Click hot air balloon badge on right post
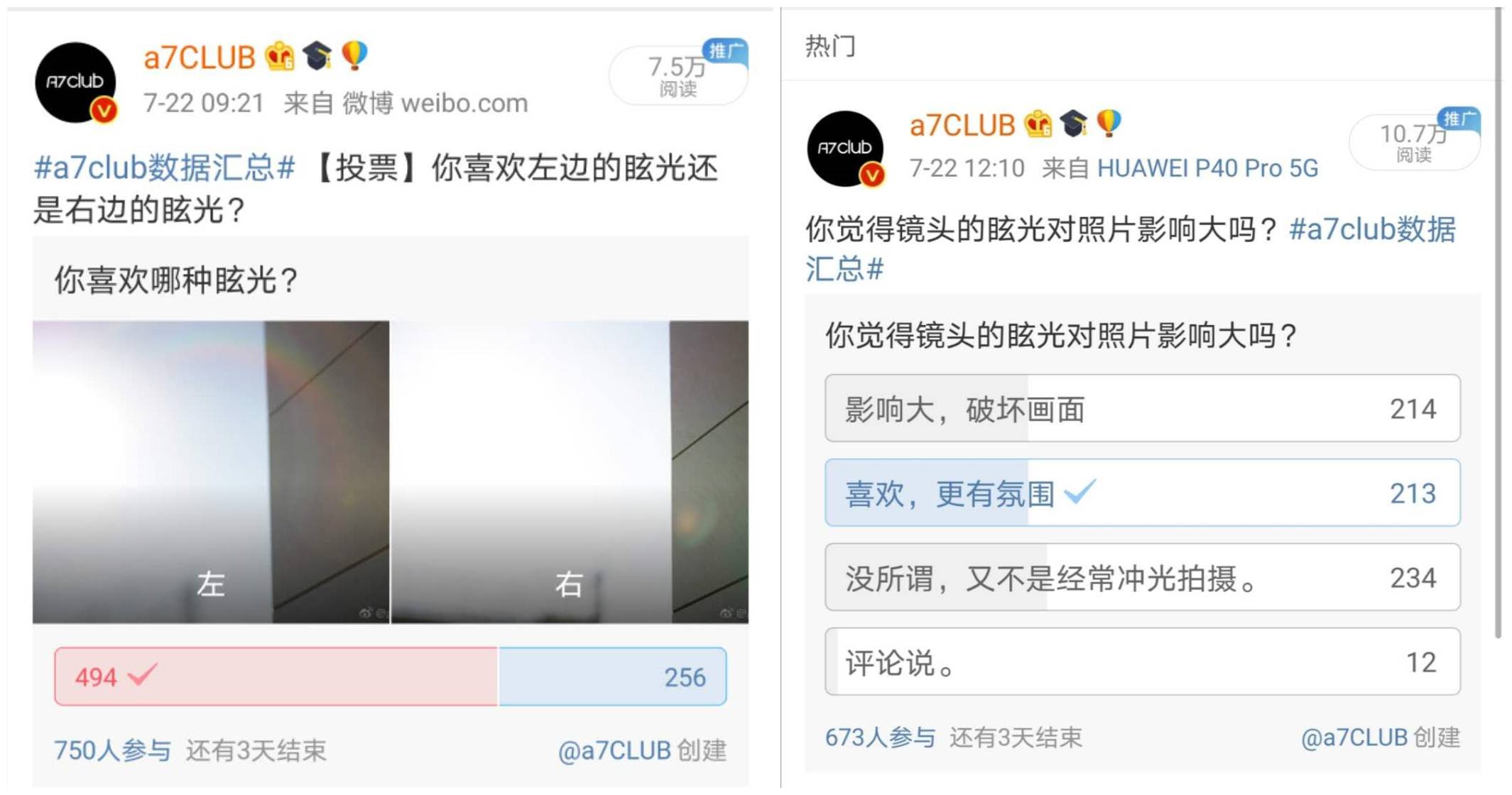The height and width of the screenshot is (795, 1512). (1109, 123)
